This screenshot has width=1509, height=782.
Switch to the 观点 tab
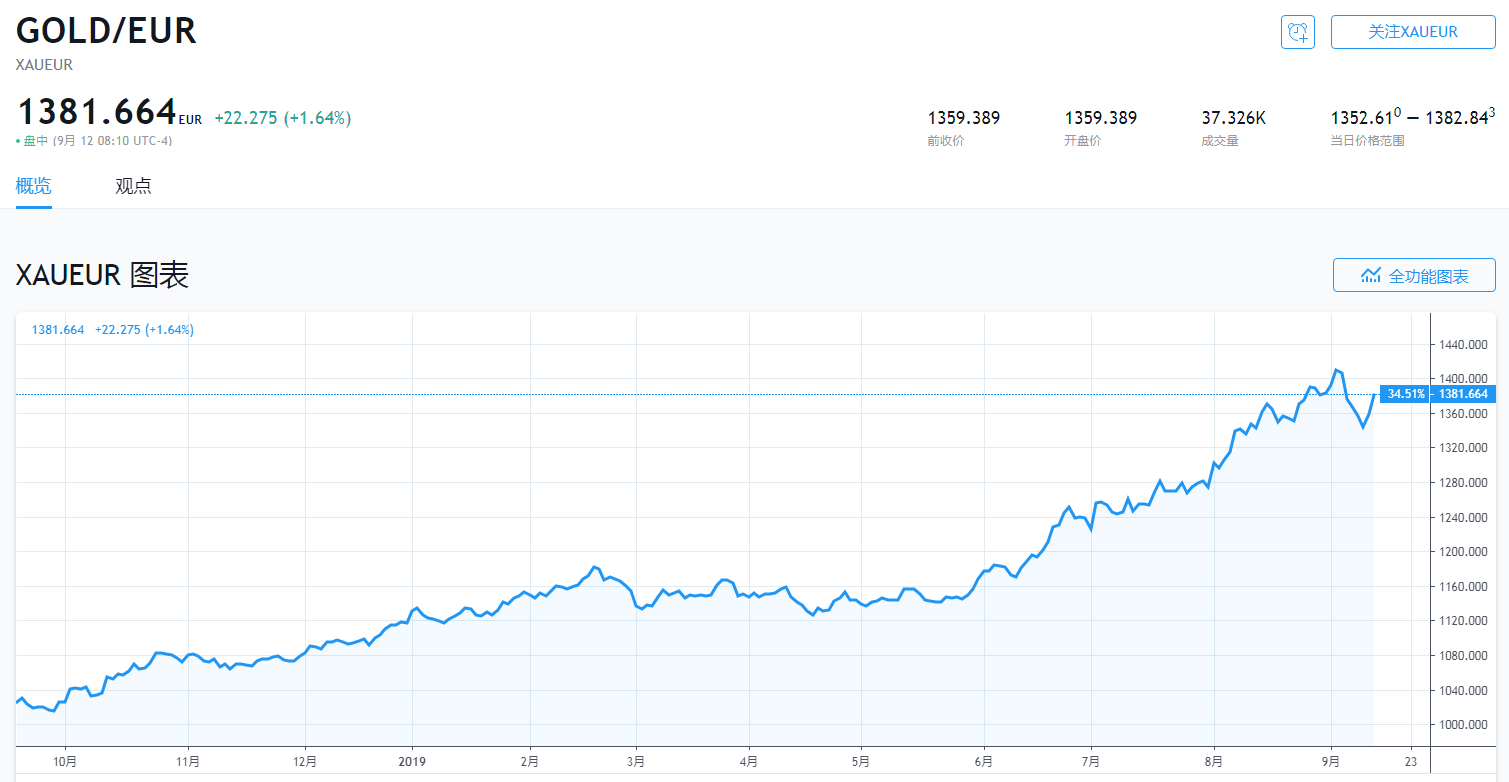tap(133, 186)
